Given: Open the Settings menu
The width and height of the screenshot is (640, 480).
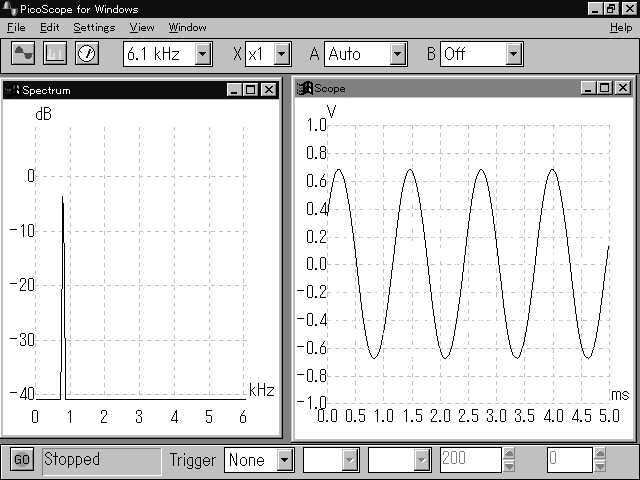Looking at the screenshot, I should pos(94,27).
